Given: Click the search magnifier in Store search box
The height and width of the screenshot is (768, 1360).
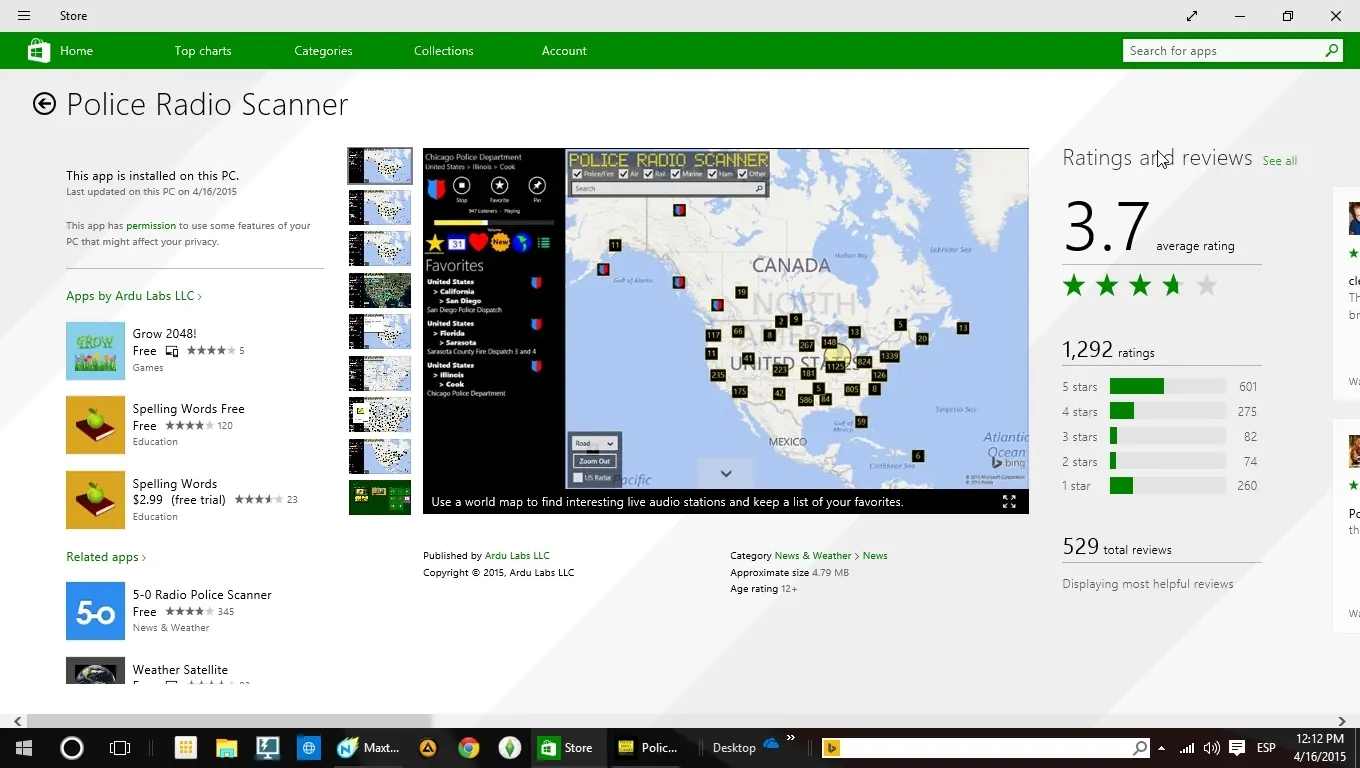Looking at the screenshot, I should pos(1331,50).
